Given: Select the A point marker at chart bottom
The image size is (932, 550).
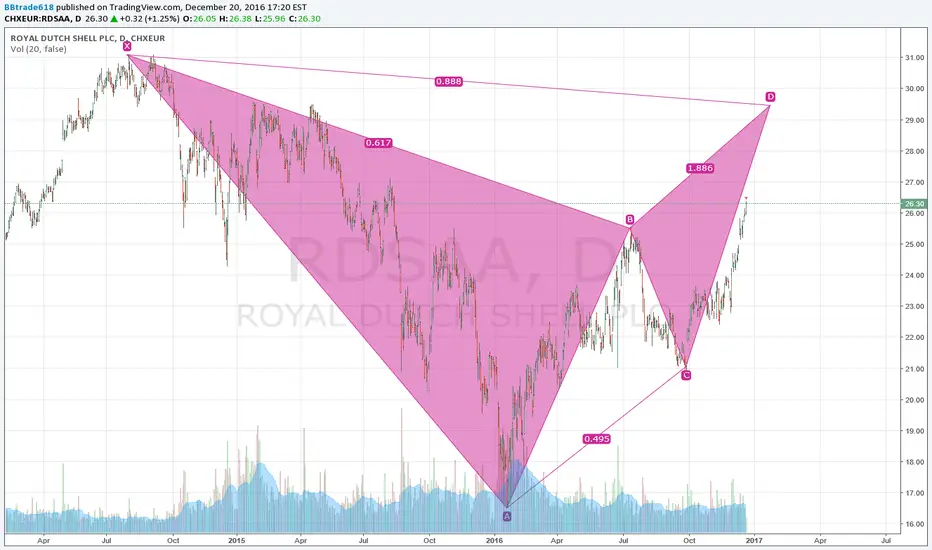Looking at the screenshot, I should pyautogui.click(x=507, y=517).
